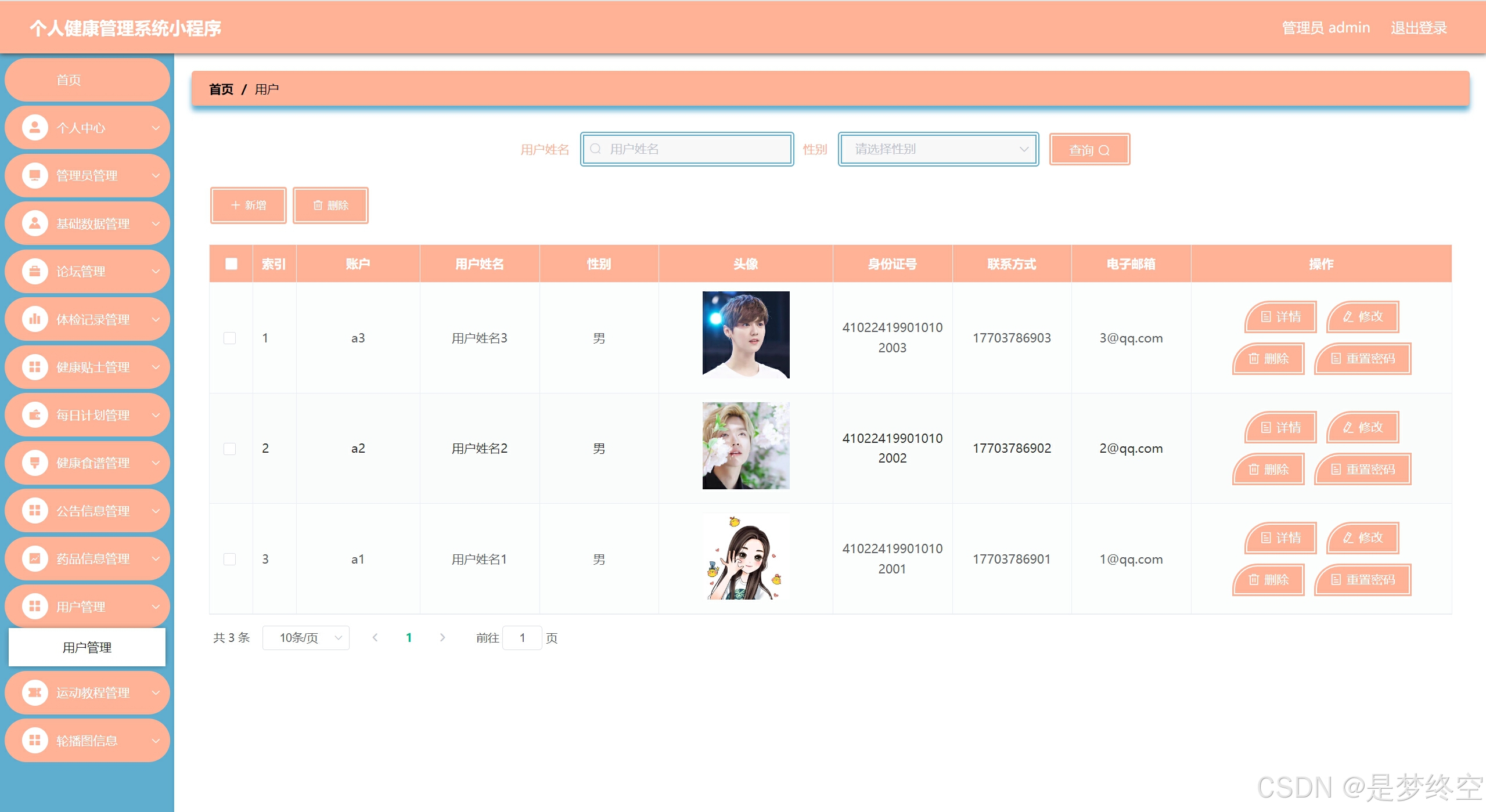Click the 每日计划管理 wallet icon
Screen dimensions: 1486x812
click(35, 415)
